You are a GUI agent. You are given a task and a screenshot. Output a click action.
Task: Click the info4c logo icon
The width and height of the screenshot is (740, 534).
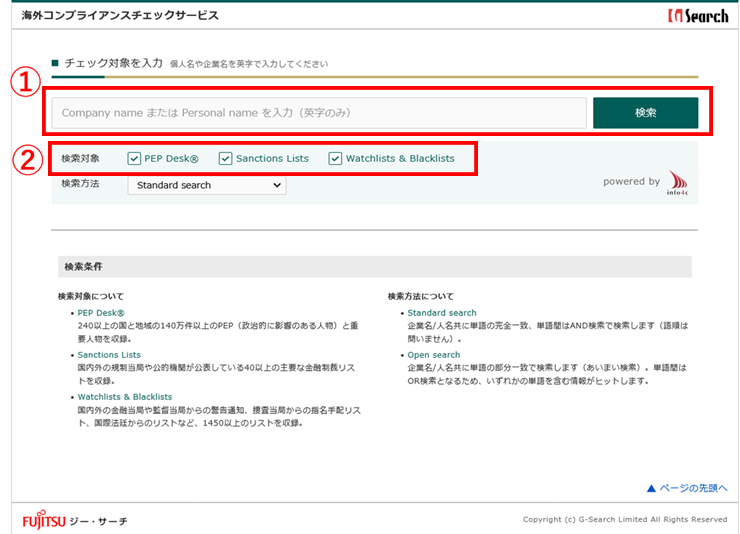pyautogui.click(x=678, y=182)
